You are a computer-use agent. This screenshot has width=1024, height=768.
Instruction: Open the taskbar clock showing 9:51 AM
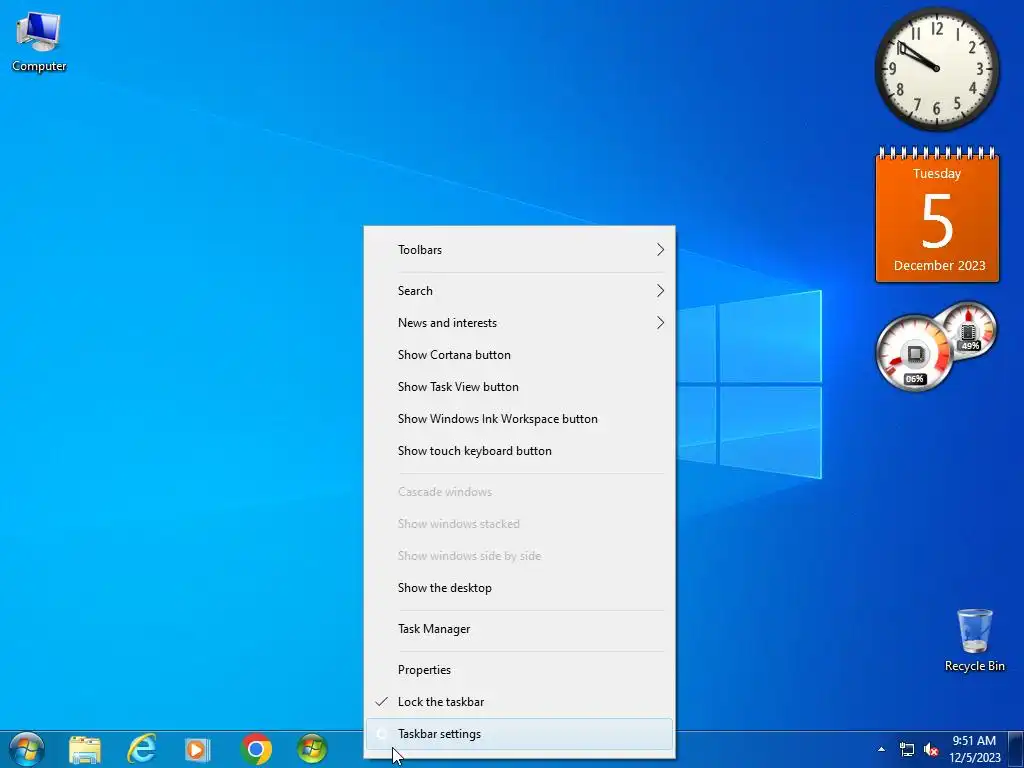pos(975,749)
